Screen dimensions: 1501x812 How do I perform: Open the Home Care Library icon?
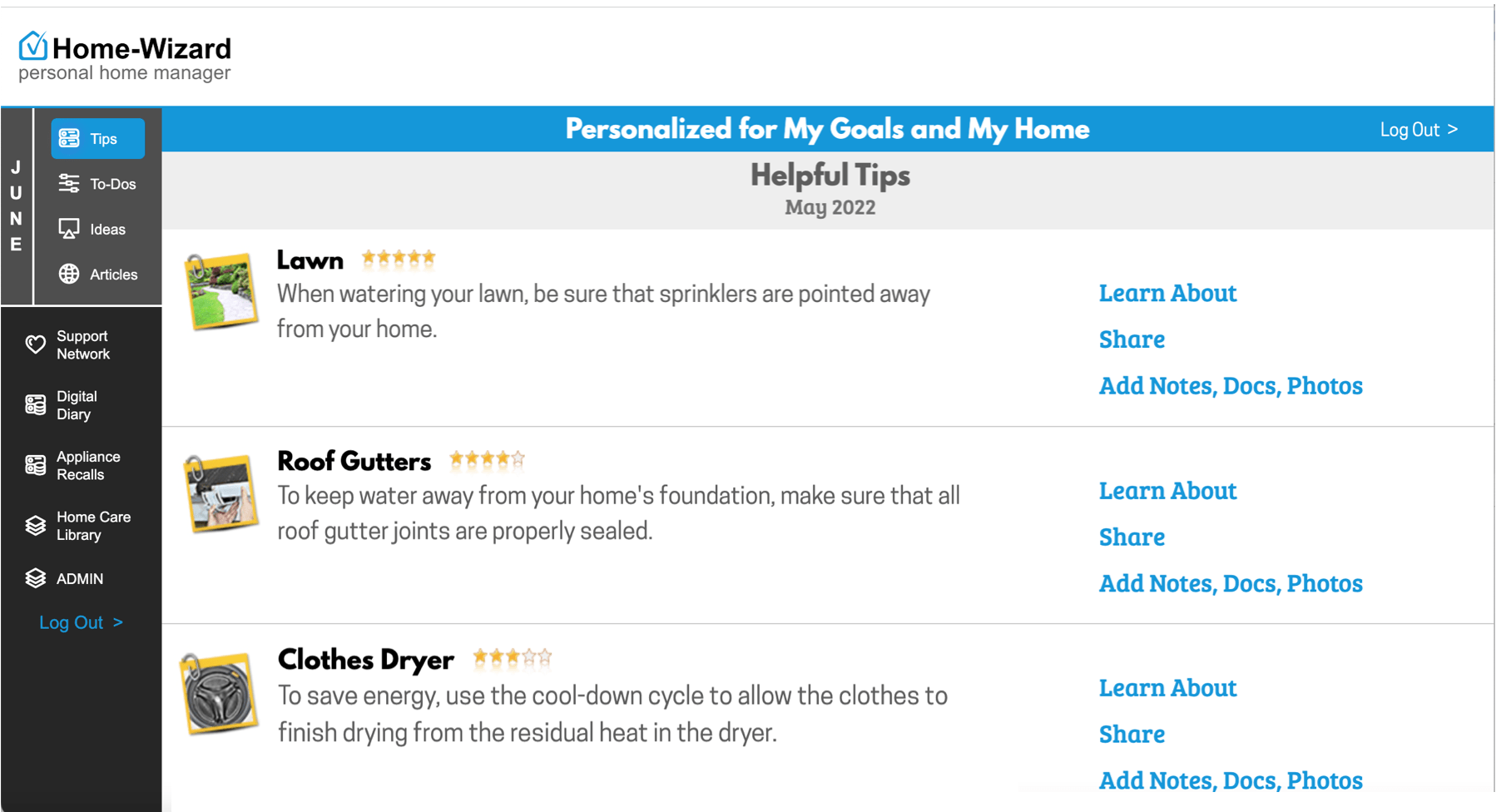(35, 525)
